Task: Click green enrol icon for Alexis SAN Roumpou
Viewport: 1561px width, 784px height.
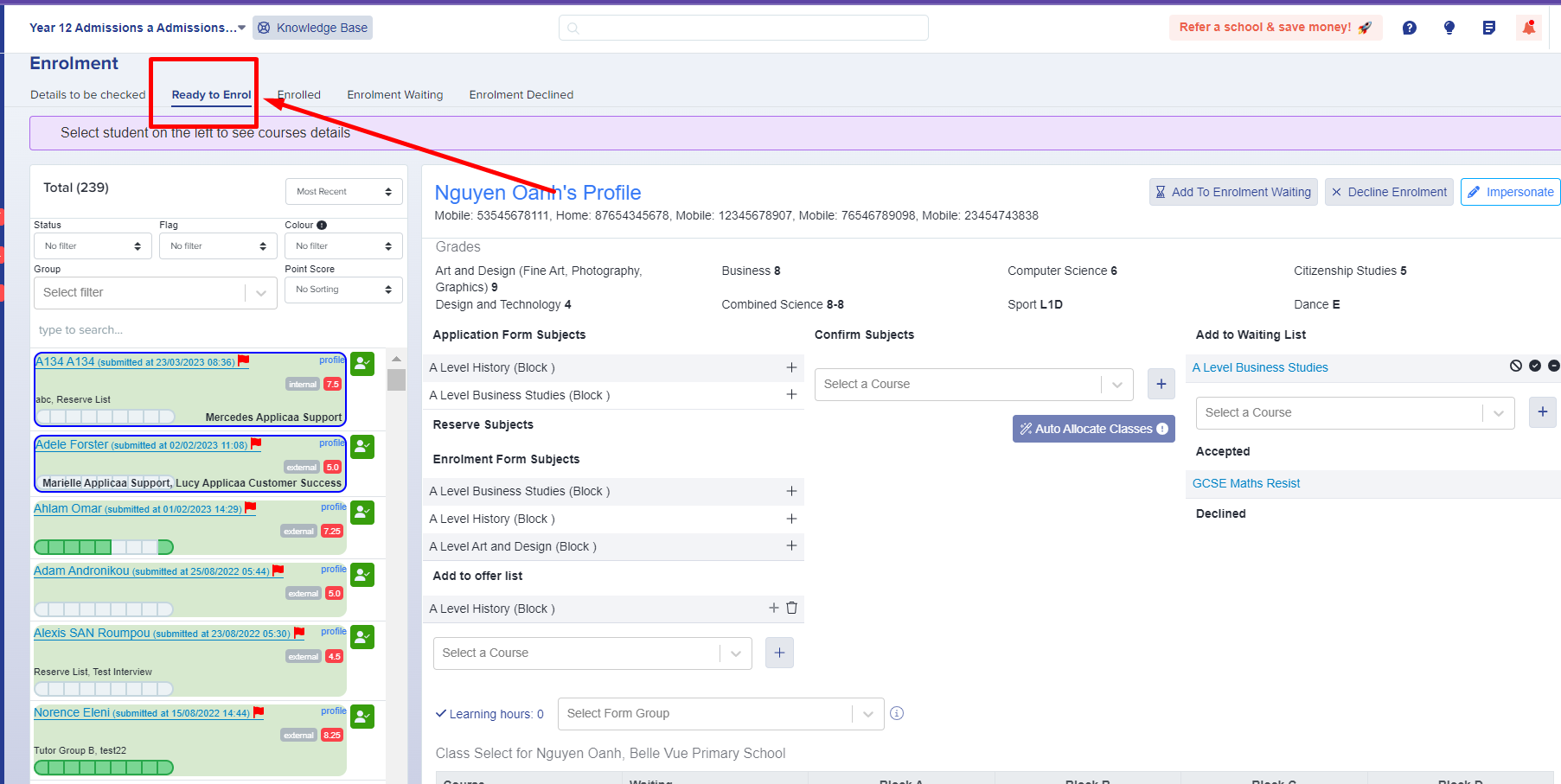Action: 363,637
